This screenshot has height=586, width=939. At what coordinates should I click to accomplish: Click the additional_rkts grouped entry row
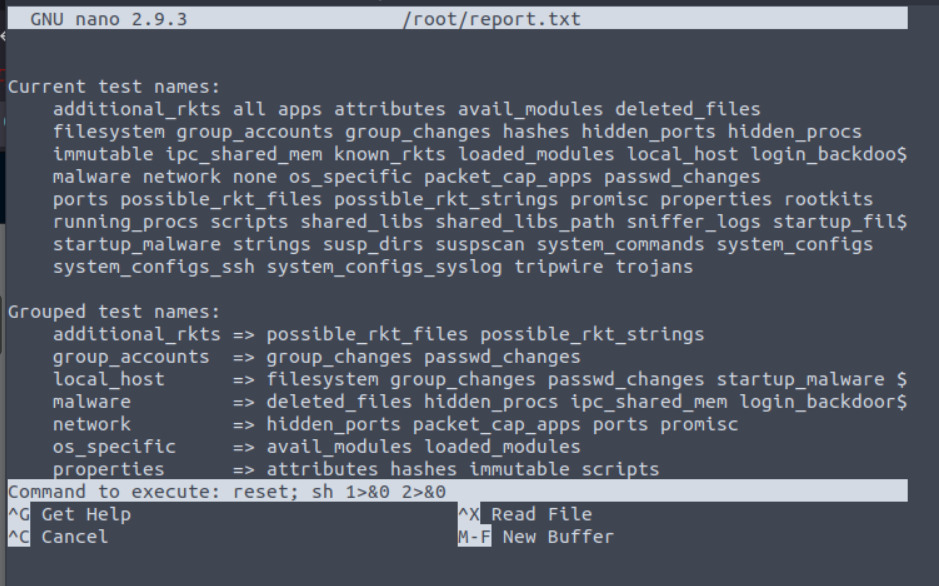[378, 334]
